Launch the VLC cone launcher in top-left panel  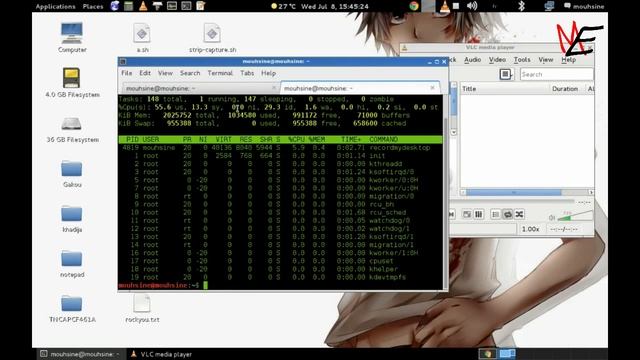pyautogui.click(x=143, y=6)
